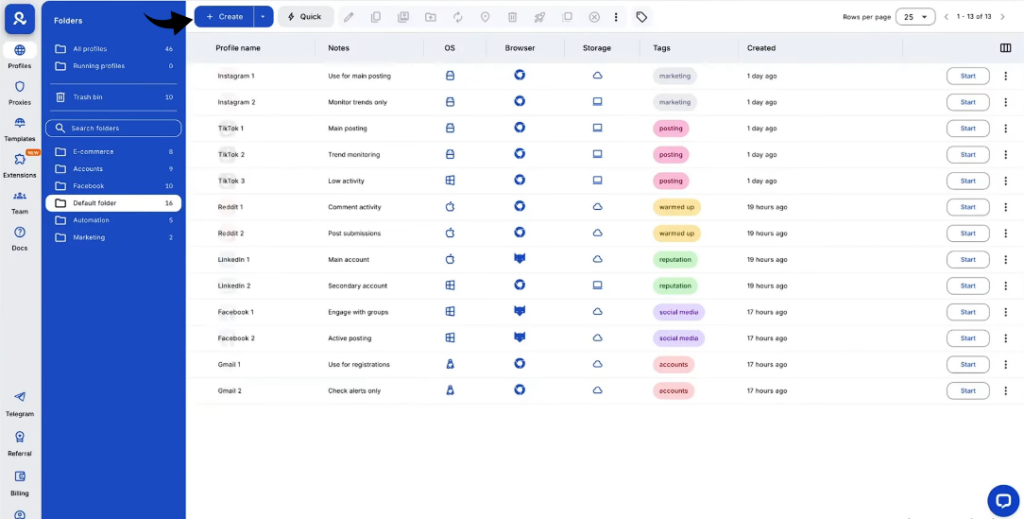The image size is (1024, 519).
Task: Click the copy profiles toolbar icon
Action: click(x=376, y=17)
